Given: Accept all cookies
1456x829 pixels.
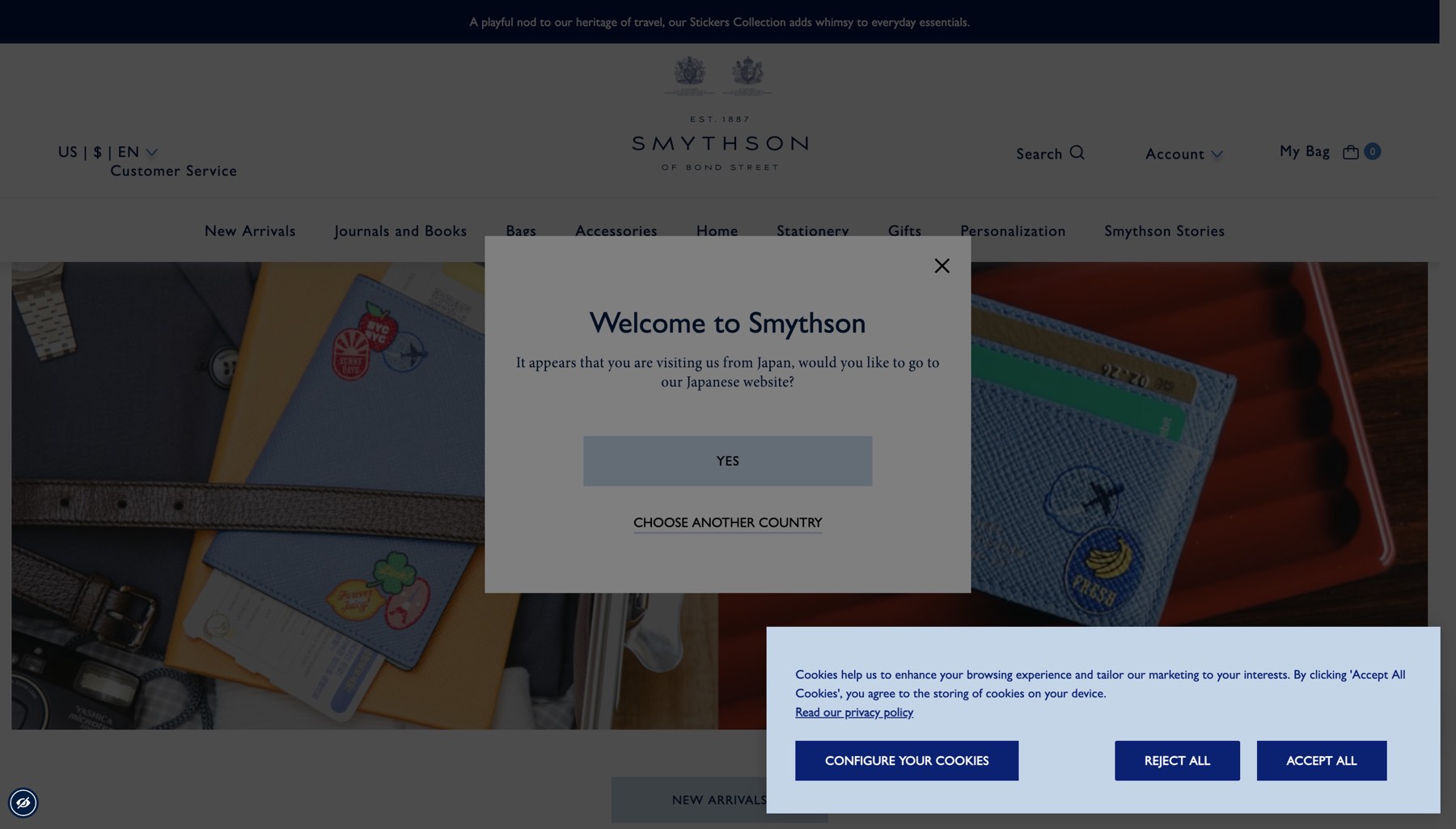Looking at the screenshot, I should tap(1321, 760).
